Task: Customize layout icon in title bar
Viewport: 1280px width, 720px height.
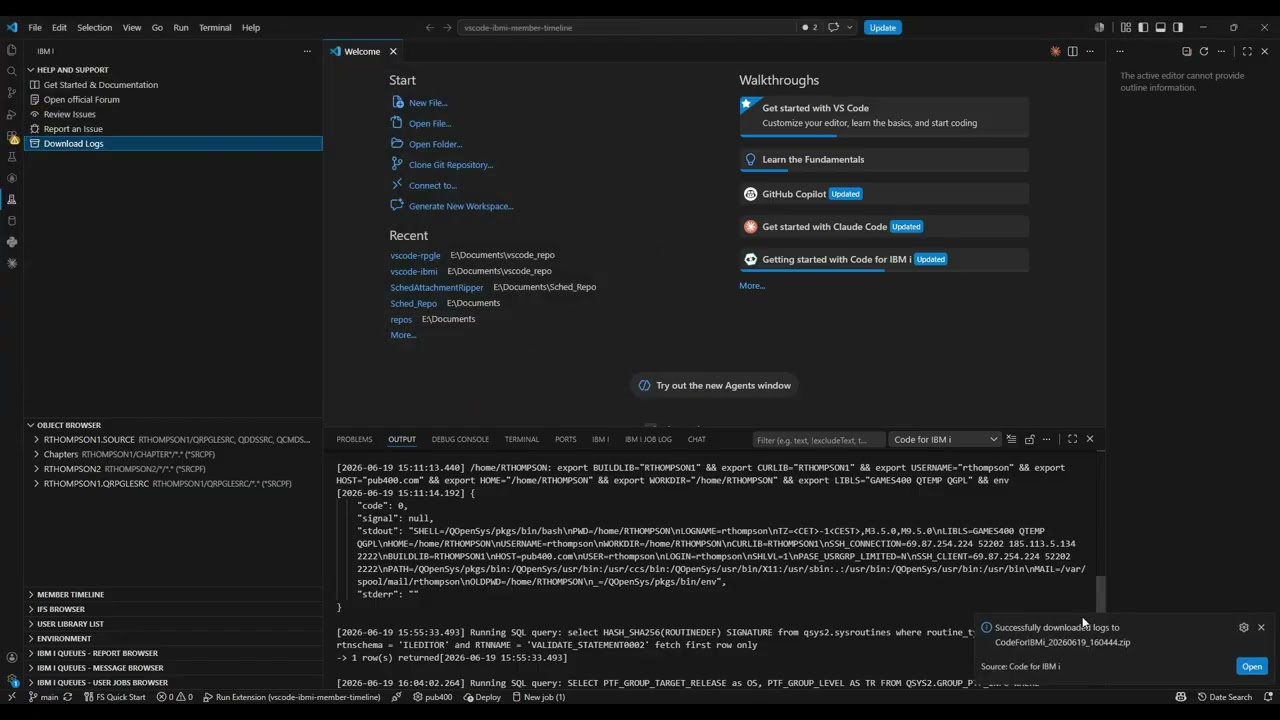Action: [1126, 28]
